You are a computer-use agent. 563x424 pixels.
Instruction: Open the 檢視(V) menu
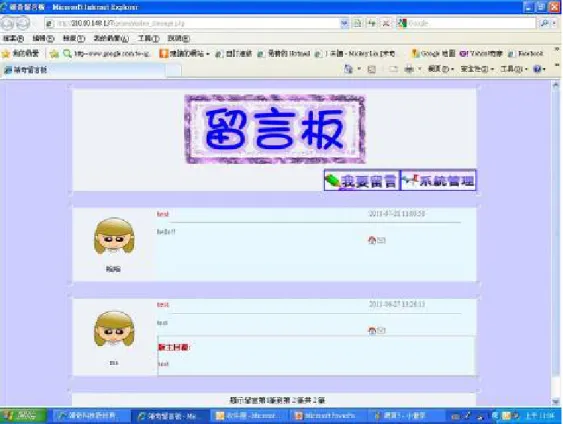pyautogui.click(x=74, y=38)
